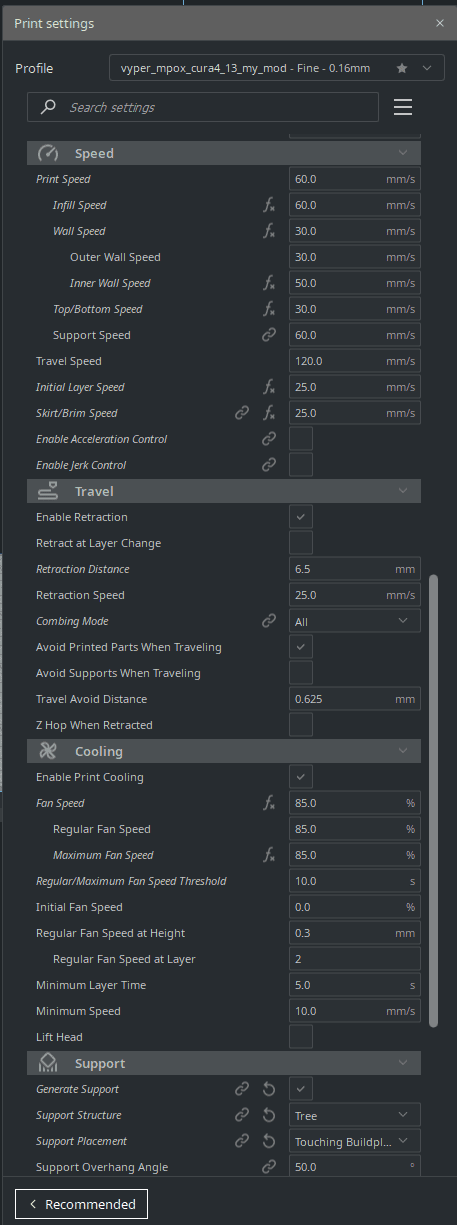Toggle the Enable Retraction checkbox

pos(301,517)
